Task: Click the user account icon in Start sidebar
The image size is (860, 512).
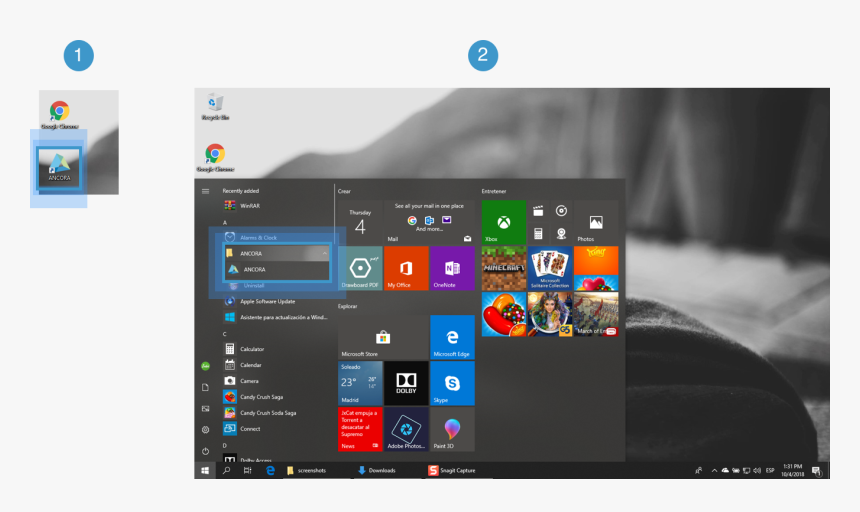Action: [205, 366]
